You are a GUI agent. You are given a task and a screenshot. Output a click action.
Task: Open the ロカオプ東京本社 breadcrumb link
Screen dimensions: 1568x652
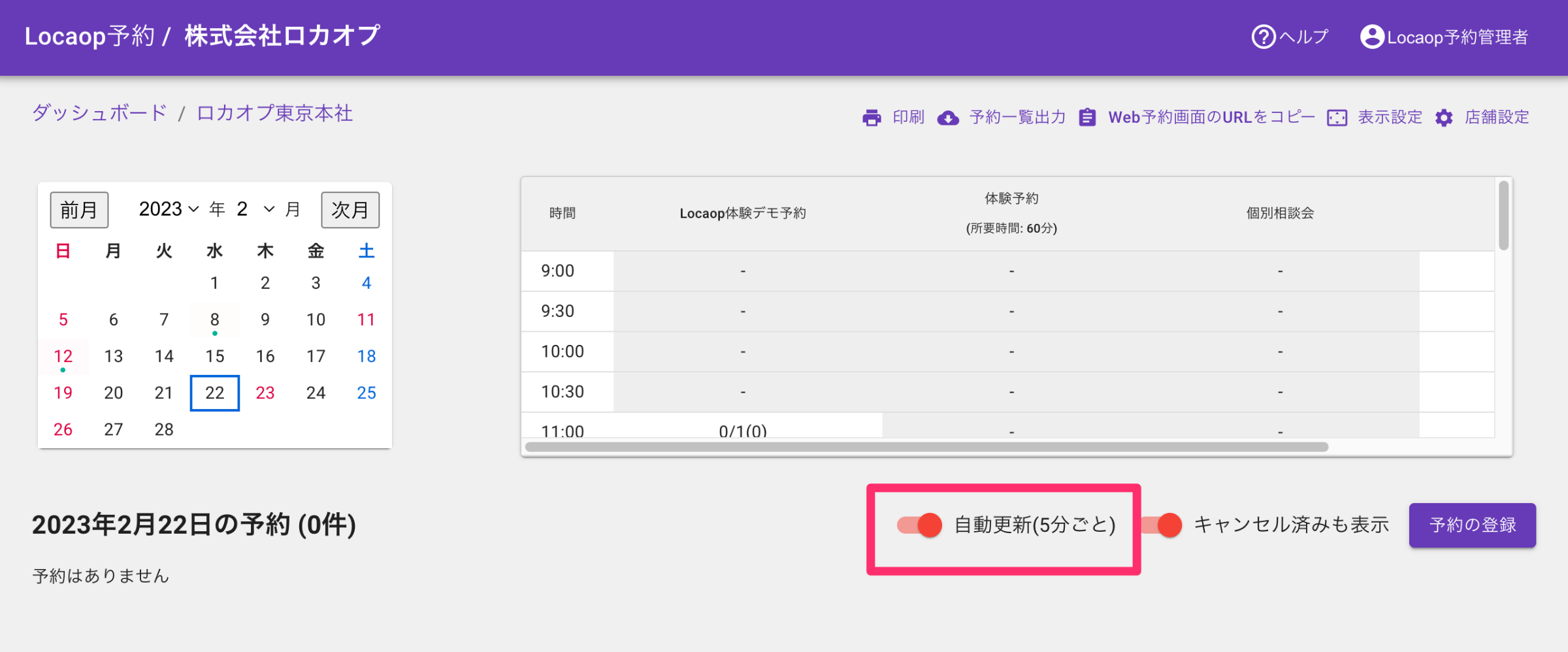point(274,113)
